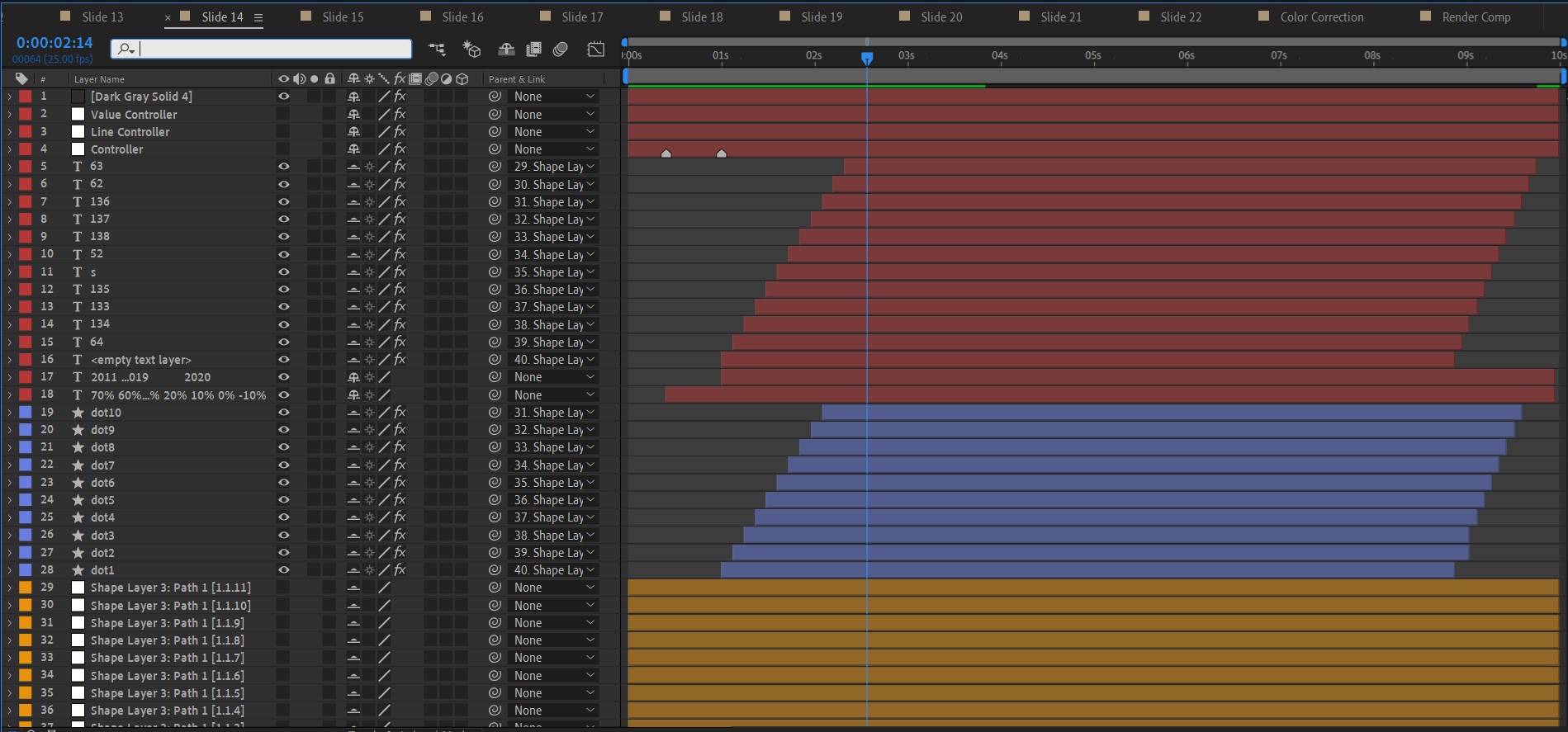Toggle the Draft 3D icon
The height and width of the screenshot is (732, 1568).
471,50
